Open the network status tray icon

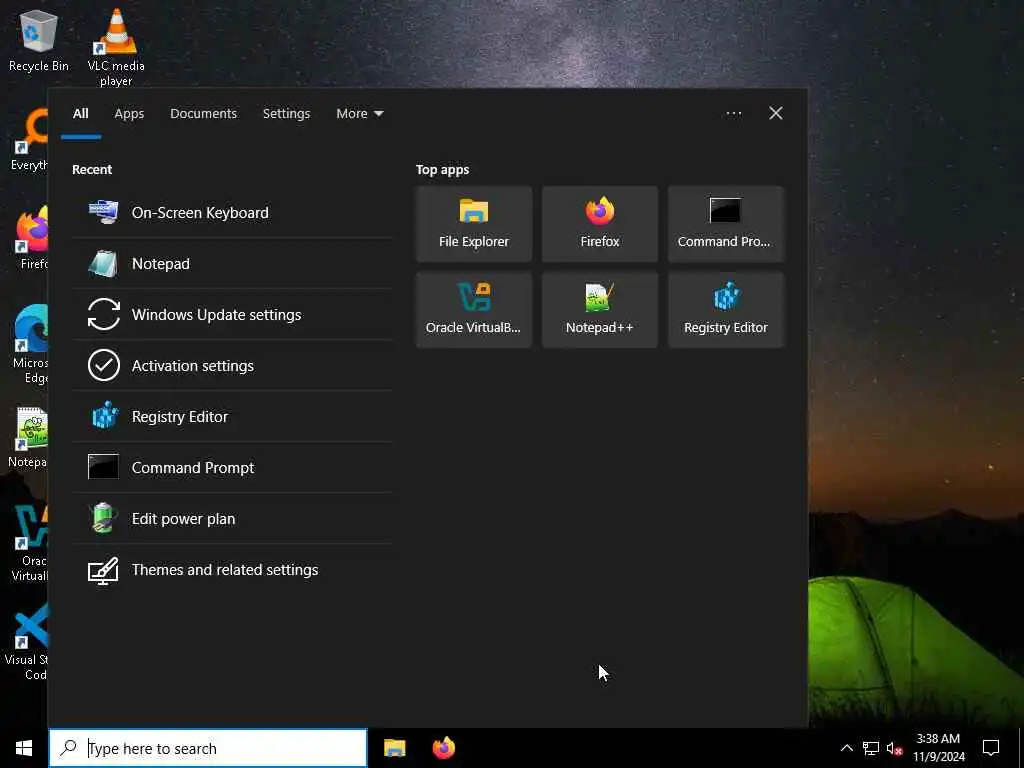point(871,748)
